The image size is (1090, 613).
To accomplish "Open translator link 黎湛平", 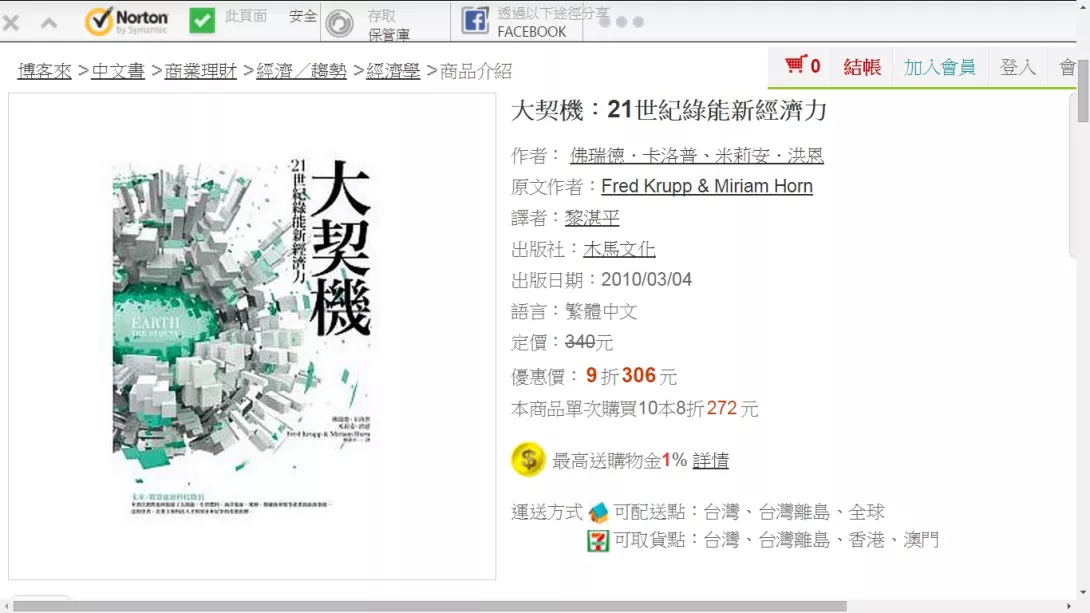I will [x=592, y=218].
